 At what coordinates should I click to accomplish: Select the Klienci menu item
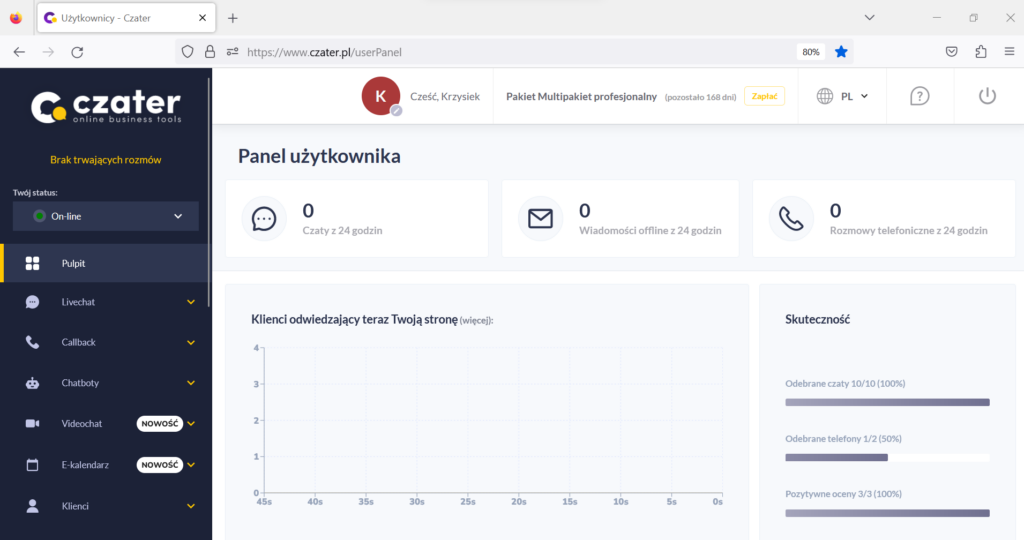coord(106,506)
